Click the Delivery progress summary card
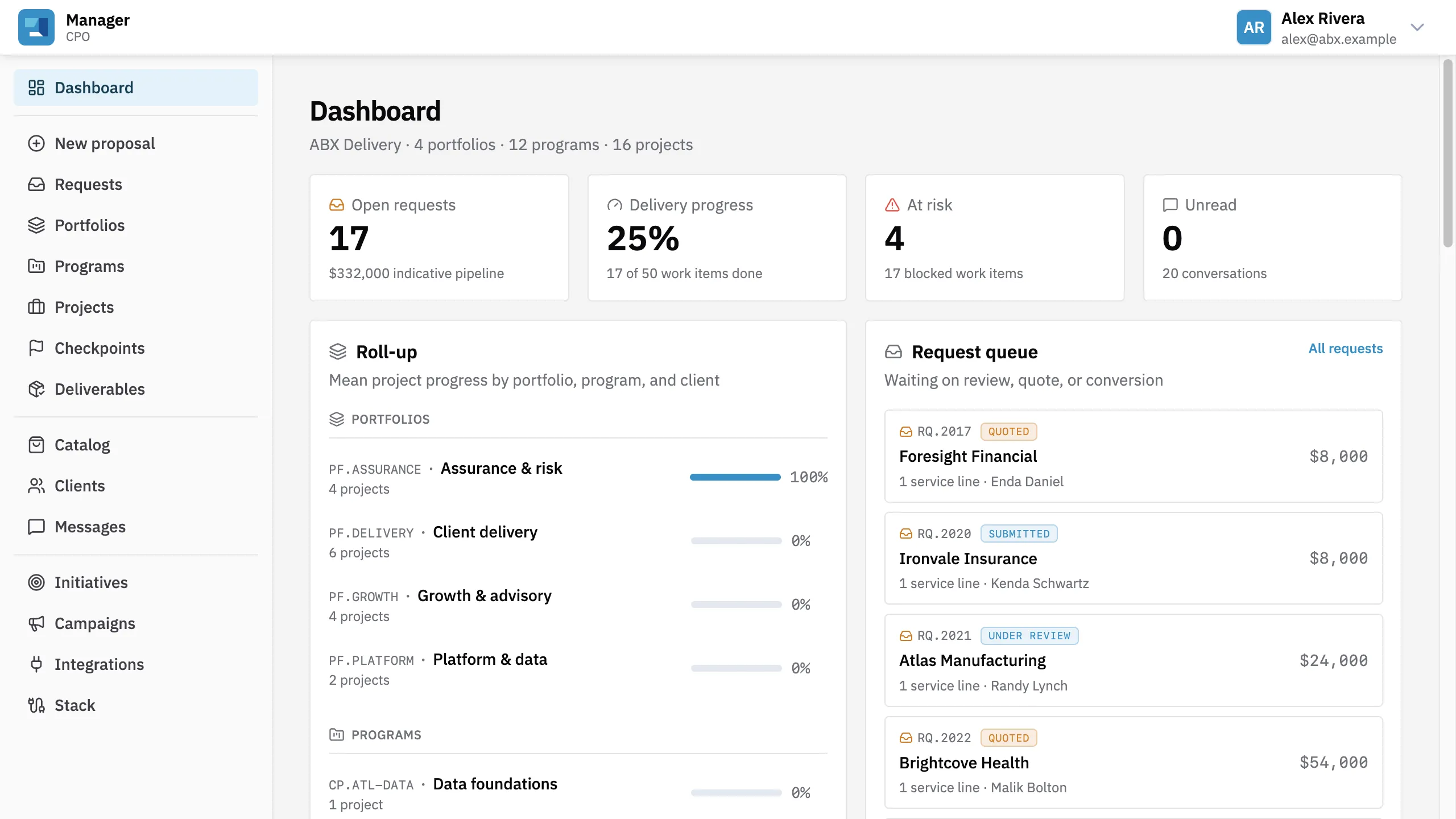1456x819 pixels. 717,238
